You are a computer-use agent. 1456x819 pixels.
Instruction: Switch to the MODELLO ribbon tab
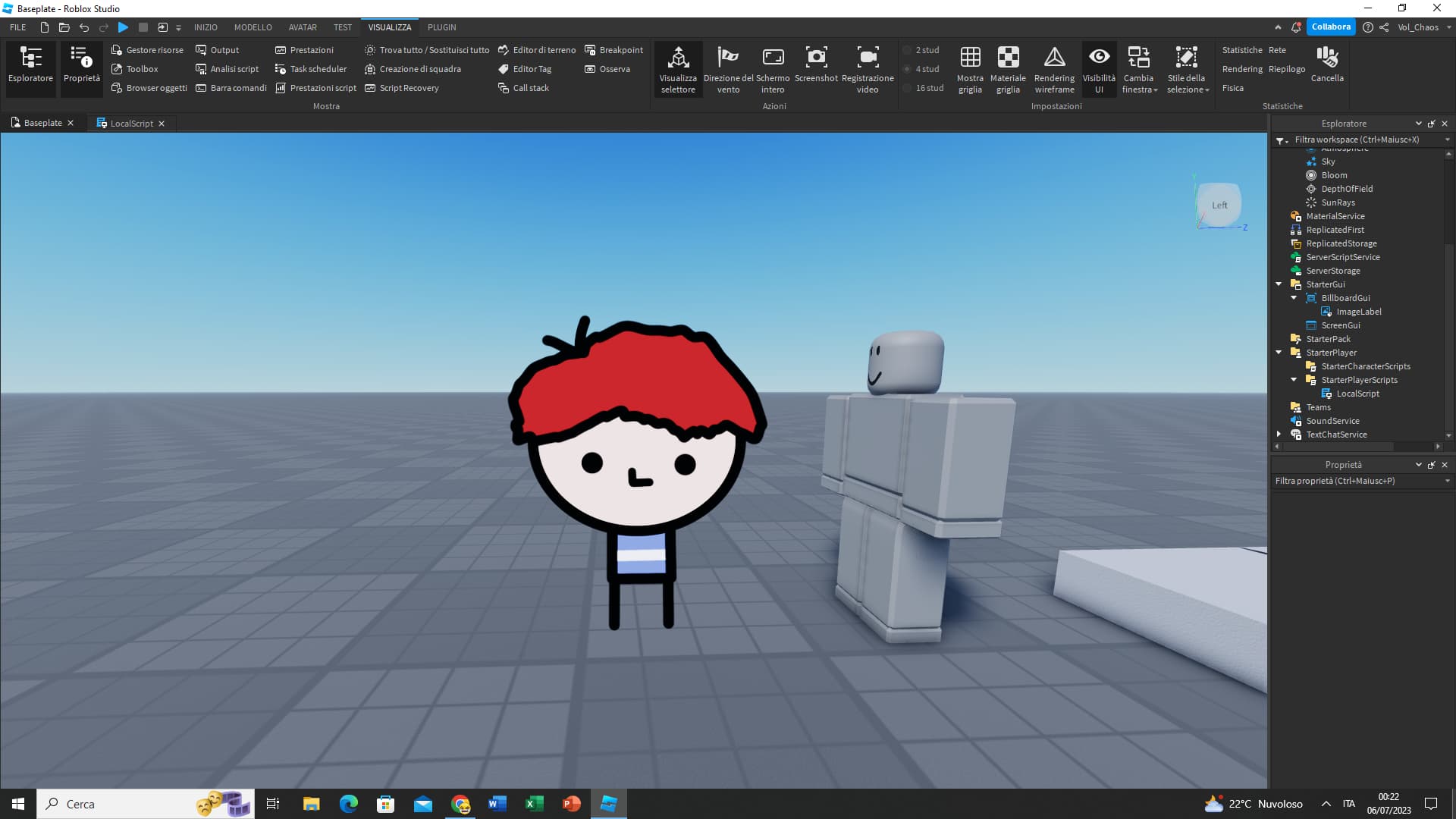[x=253, y=27]
